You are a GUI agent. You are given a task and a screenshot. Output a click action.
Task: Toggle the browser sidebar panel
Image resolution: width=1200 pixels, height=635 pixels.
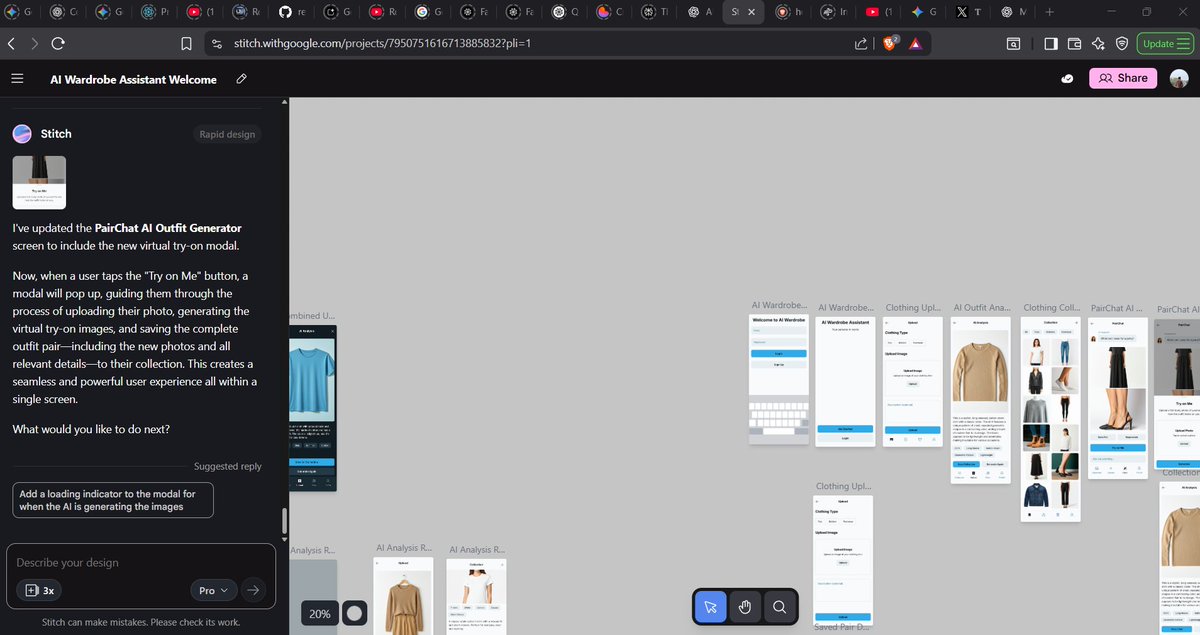1050,44
